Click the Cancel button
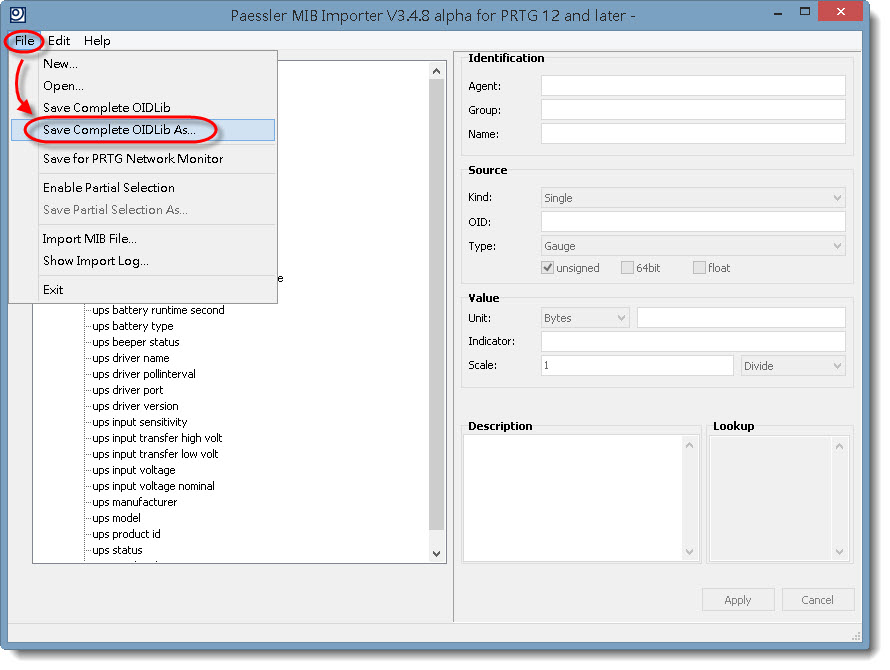890x670 pixels. 817,600
